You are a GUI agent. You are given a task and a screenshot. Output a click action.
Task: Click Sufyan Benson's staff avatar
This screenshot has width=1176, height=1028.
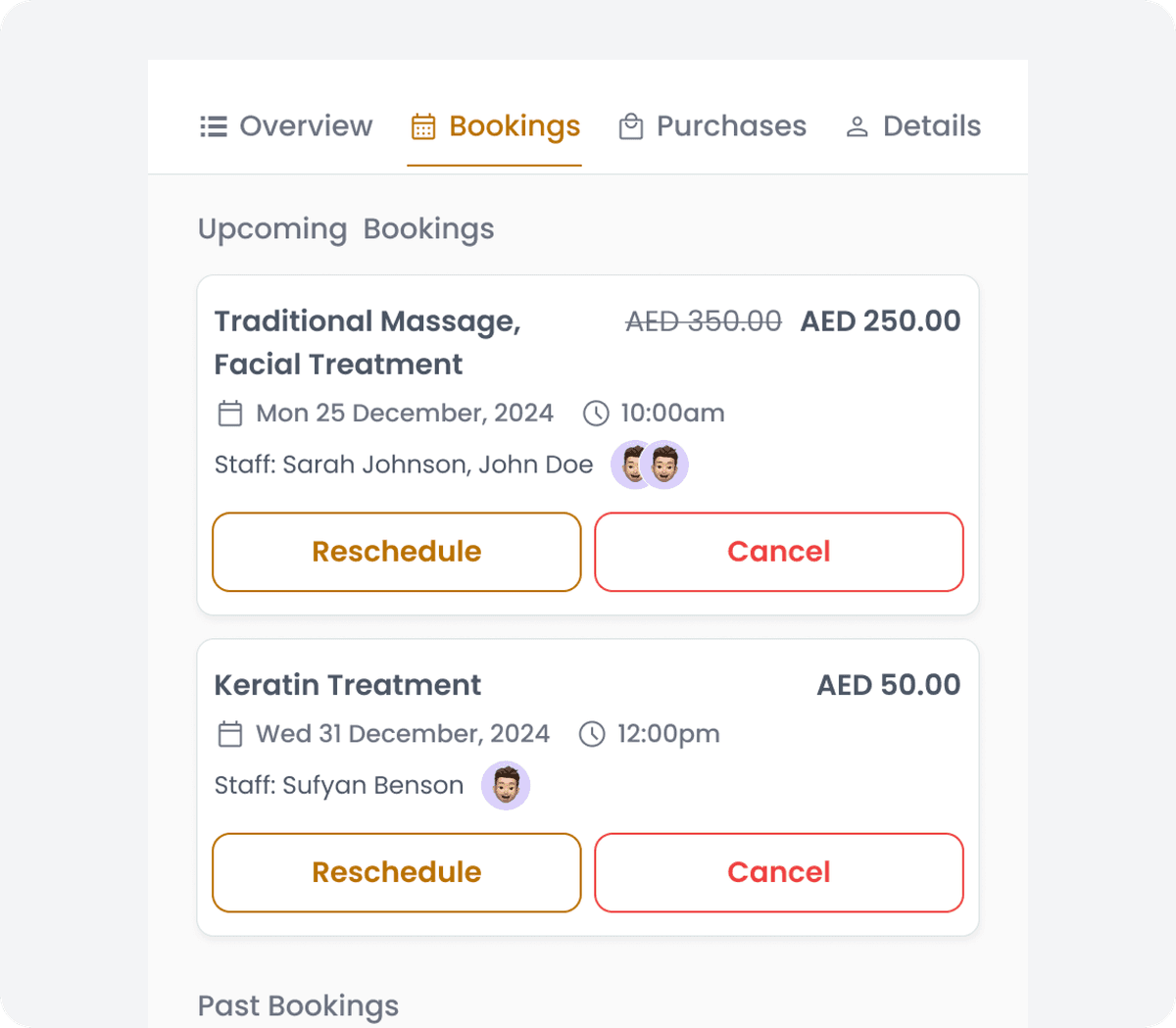[x=506, y=786]
